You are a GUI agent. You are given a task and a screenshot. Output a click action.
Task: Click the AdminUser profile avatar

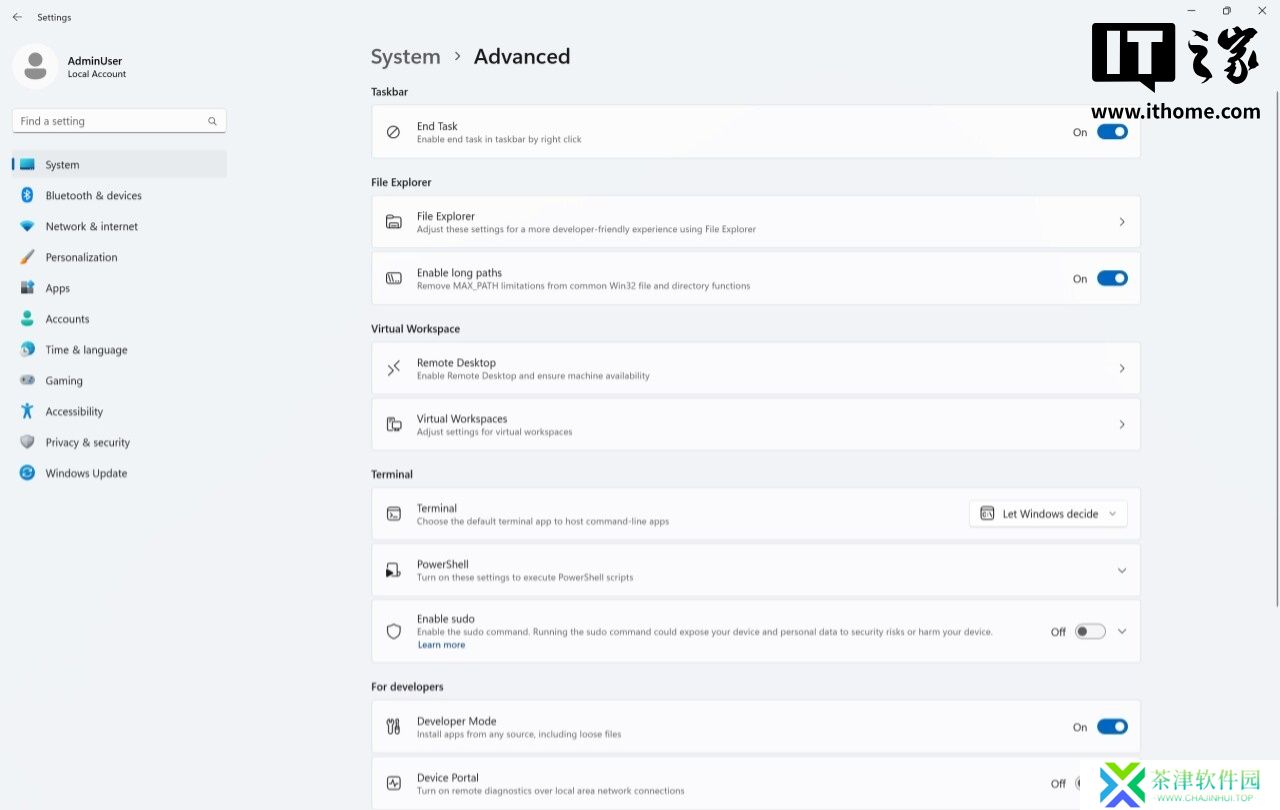[35, 66]
